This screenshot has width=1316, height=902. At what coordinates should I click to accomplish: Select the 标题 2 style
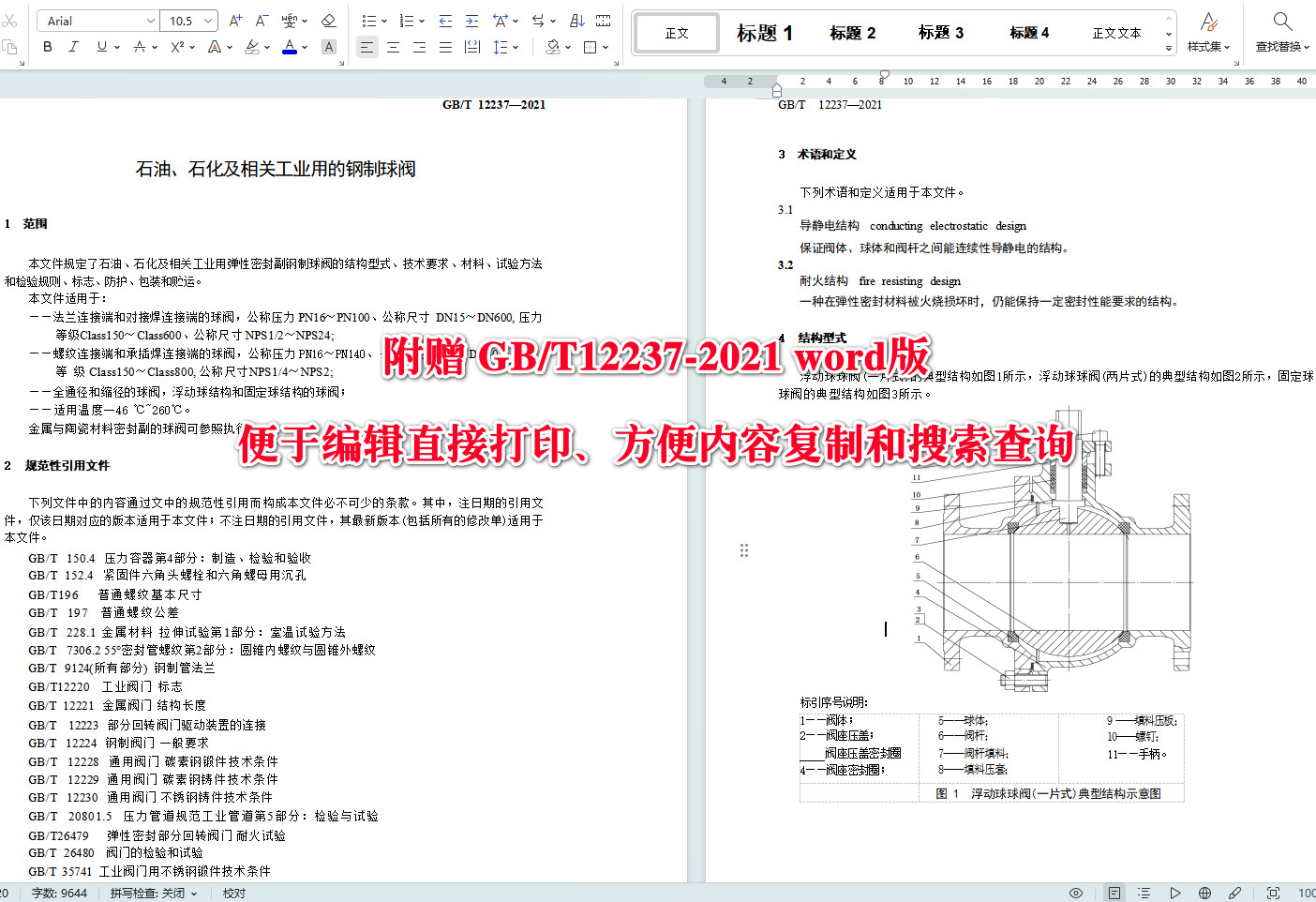(x=852, y=32)
